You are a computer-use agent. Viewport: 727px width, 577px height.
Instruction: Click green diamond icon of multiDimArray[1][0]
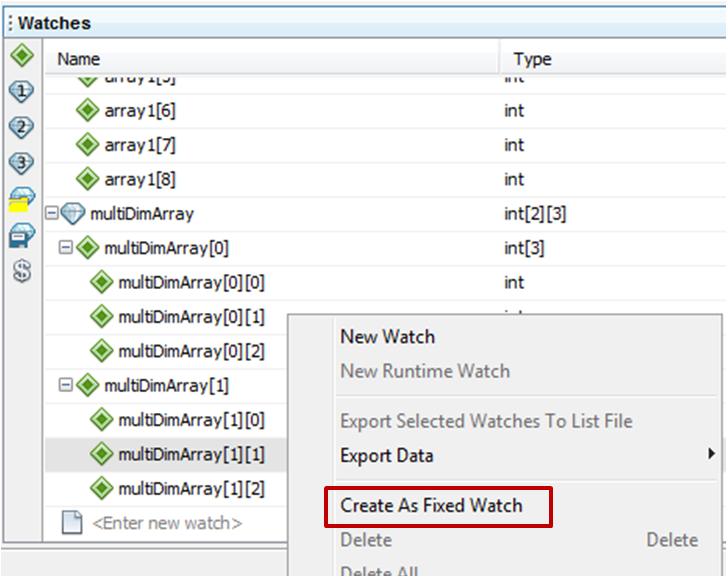point(102,420)
